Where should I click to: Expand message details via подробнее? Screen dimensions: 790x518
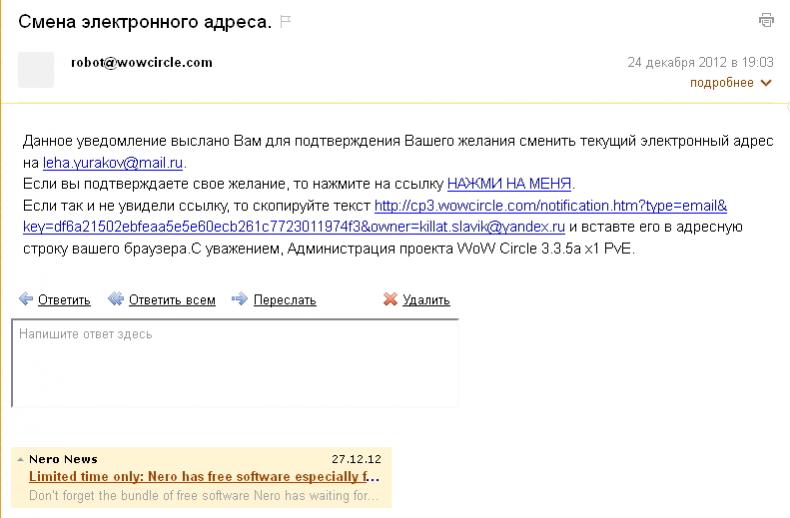click(721, 83)
